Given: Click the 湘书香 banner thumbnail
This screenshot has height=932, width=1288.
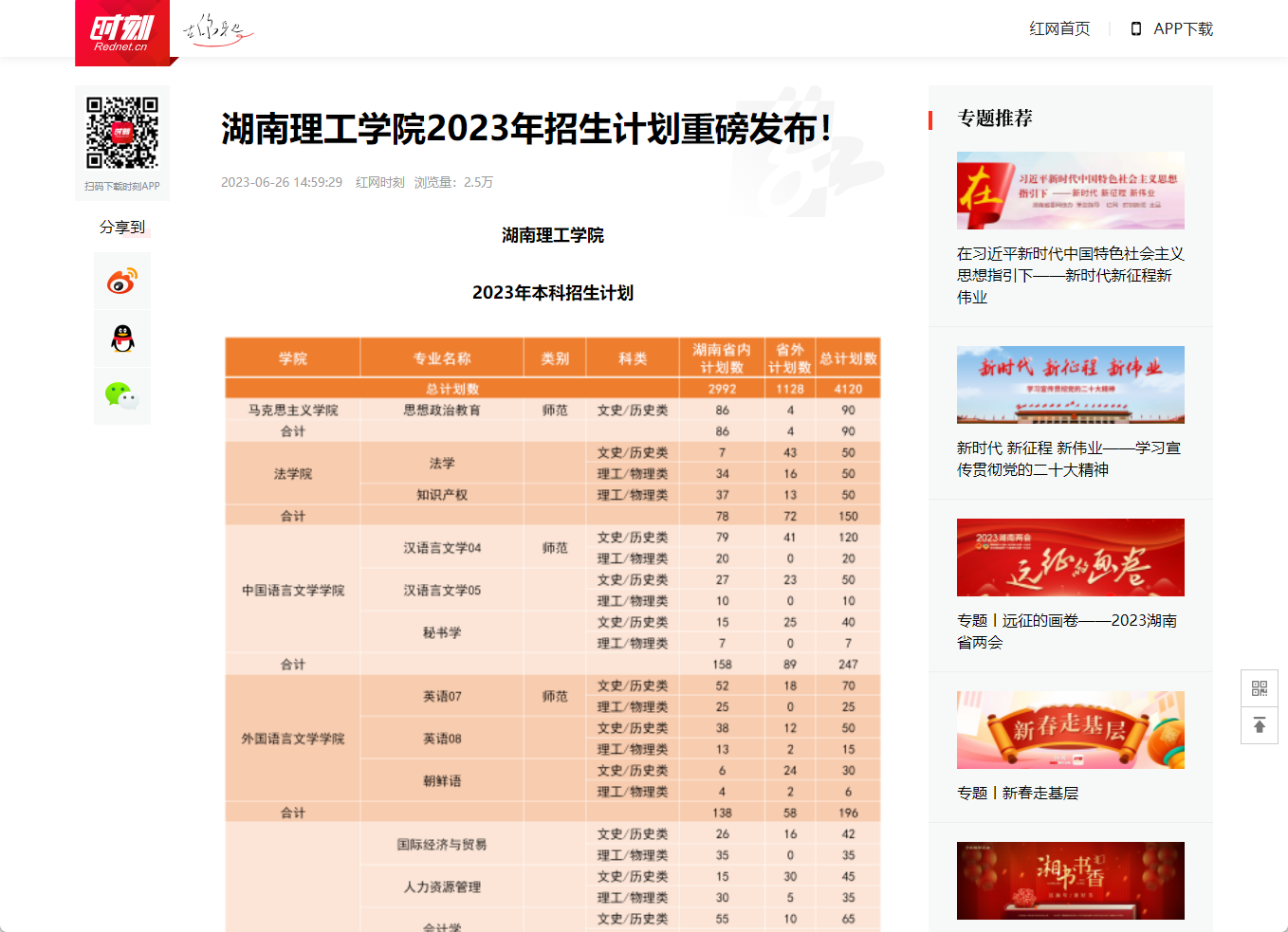Looking at the screenshot, I should (x=1070, y=881).
